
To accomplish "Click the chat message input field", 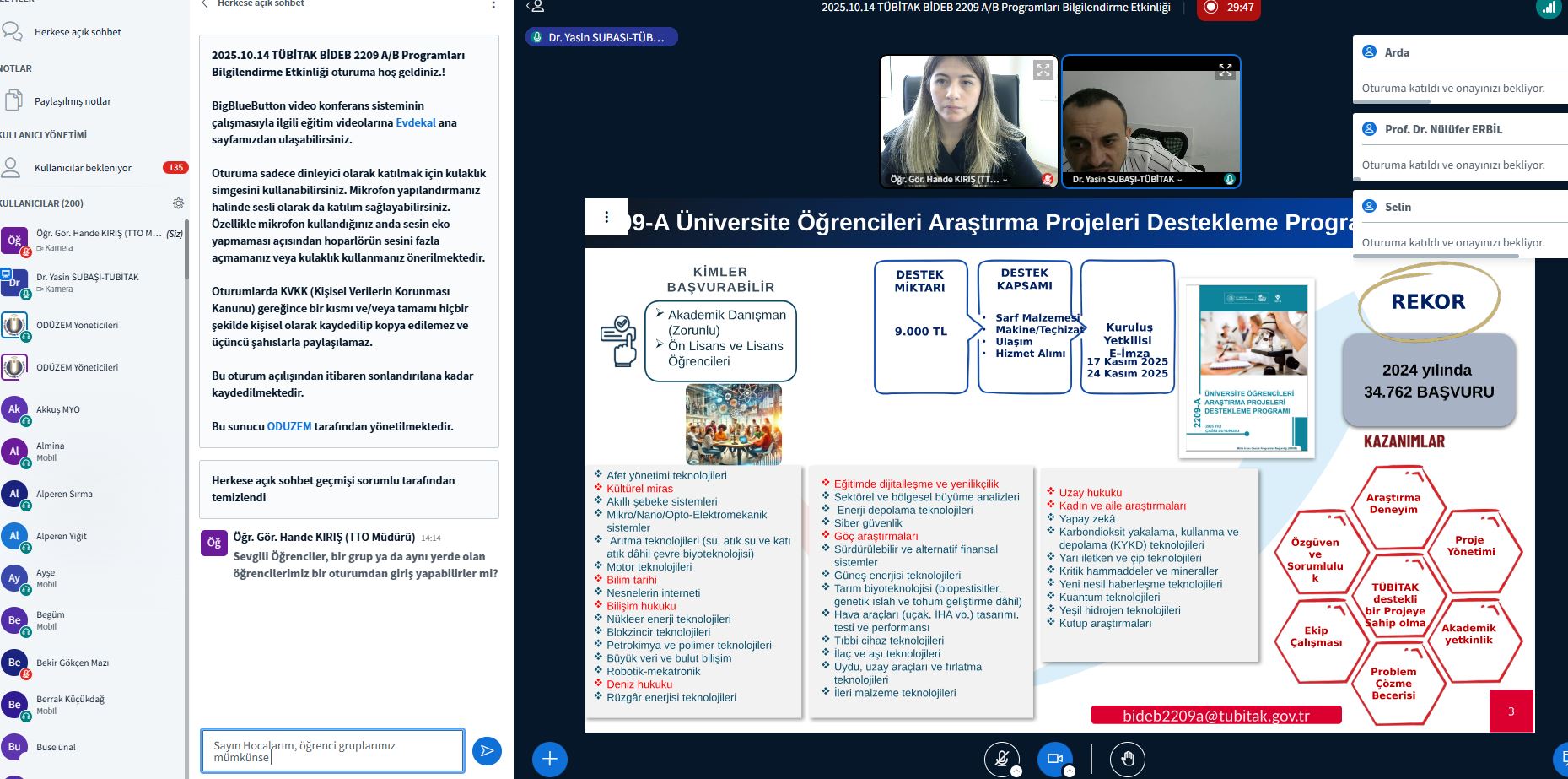I will tap(332, 750).
